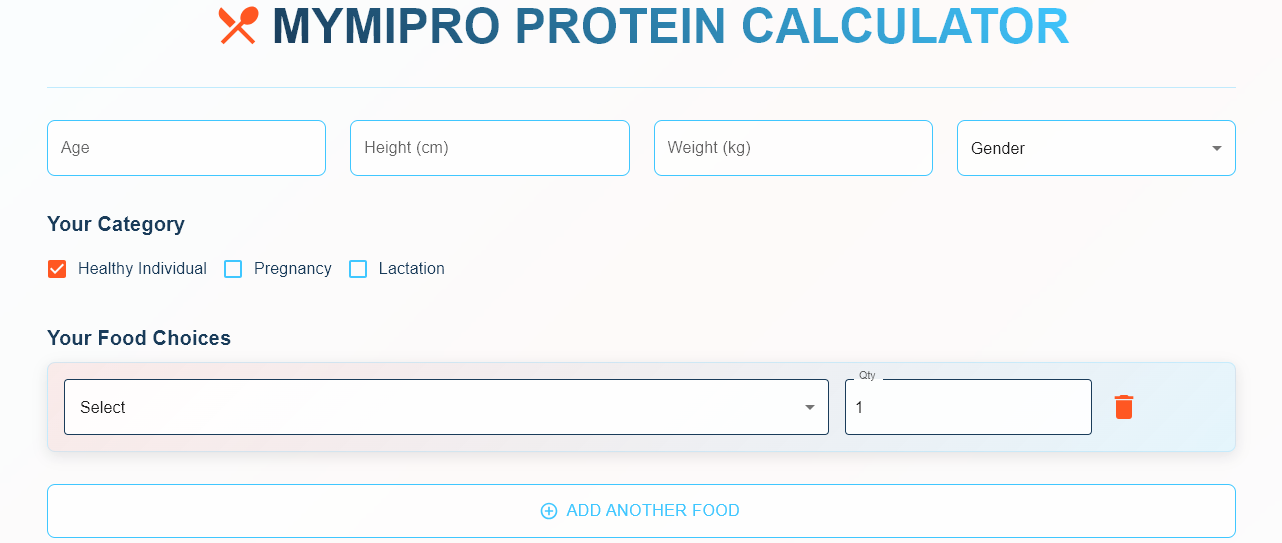Image resolution: width=1282 pixels, height=543 pixels.
Task: Click the 'Healthy Individual' label text
Action: pos(142,269)
